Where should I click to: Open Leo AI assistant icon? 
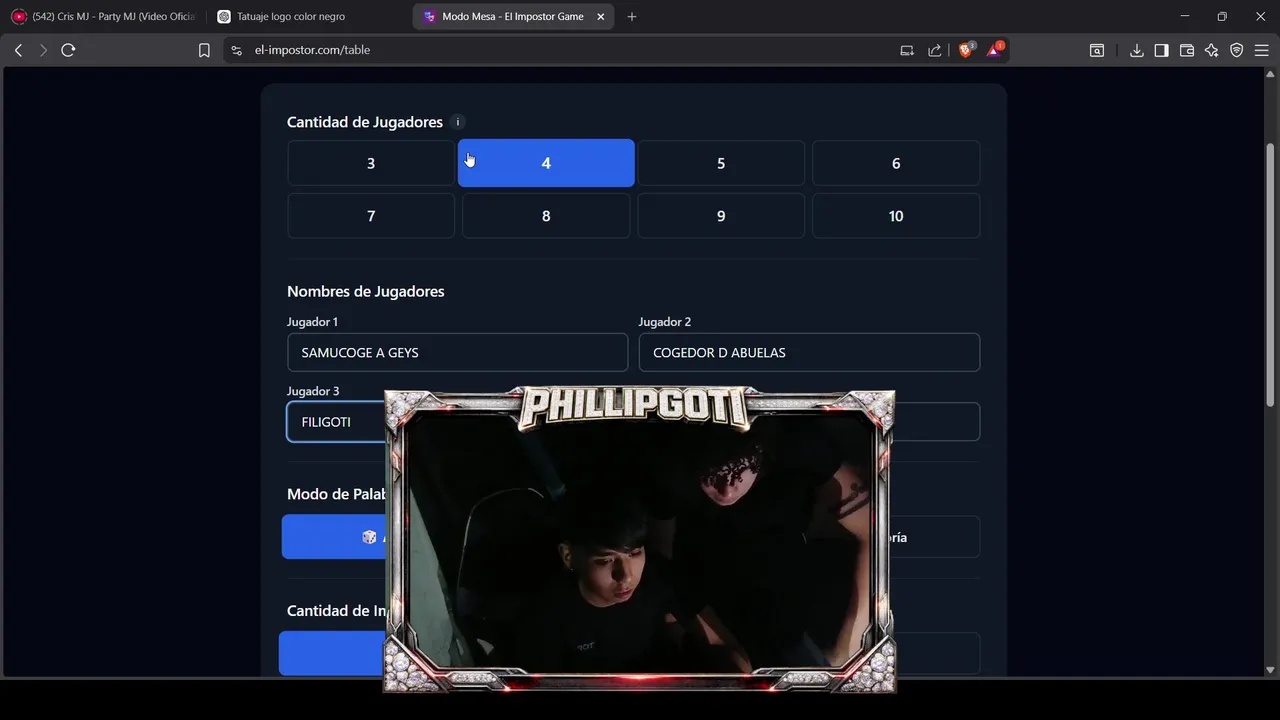coord(1212,50)
